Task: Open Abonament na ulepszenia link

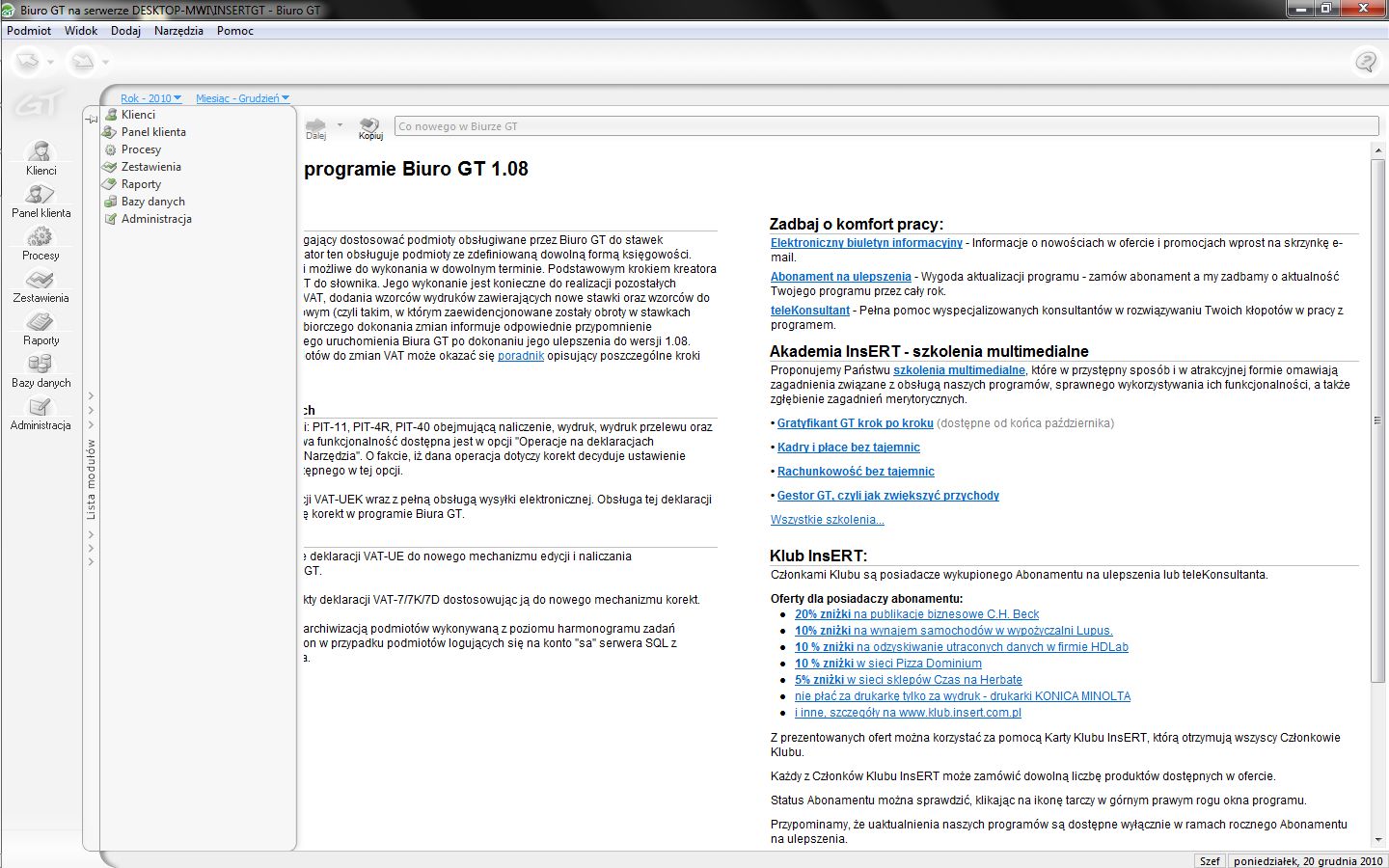Action: [840, 277]
